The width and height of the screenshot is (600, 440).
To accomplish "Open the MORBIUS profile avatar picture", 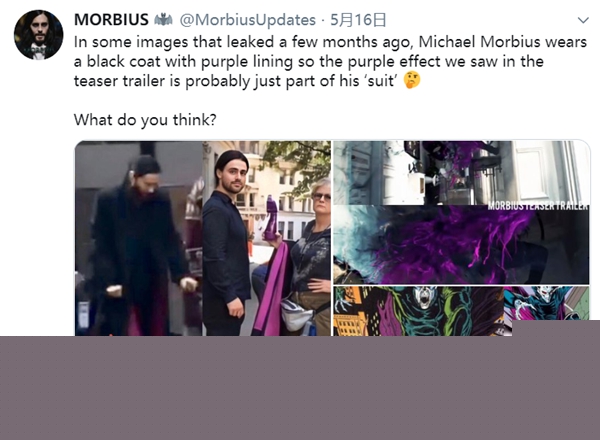I will 38,35.
